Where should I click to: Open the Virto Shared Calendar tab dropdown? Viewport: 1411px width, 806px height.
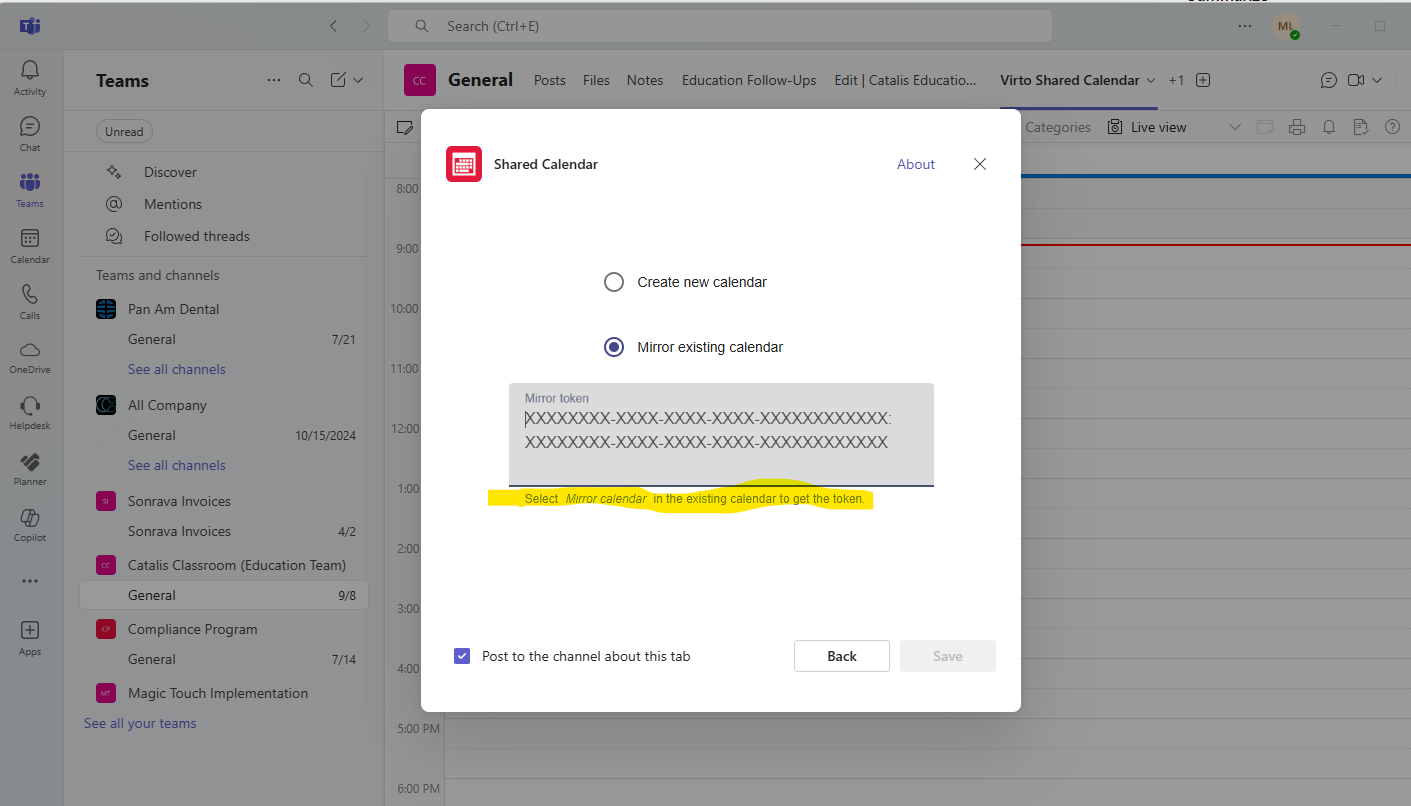1151,80
